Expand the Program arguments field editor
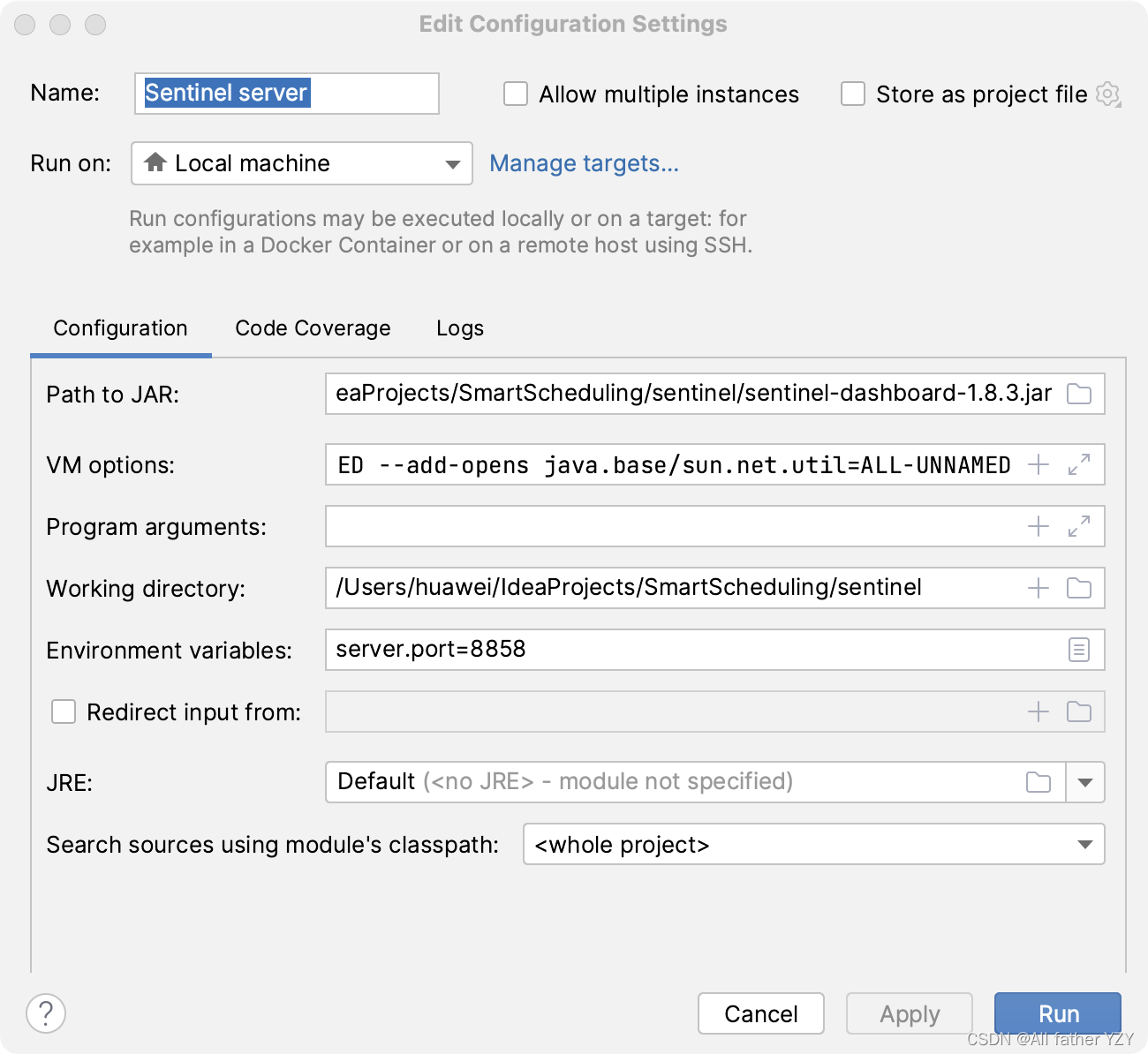 (x=1078, y=526)
